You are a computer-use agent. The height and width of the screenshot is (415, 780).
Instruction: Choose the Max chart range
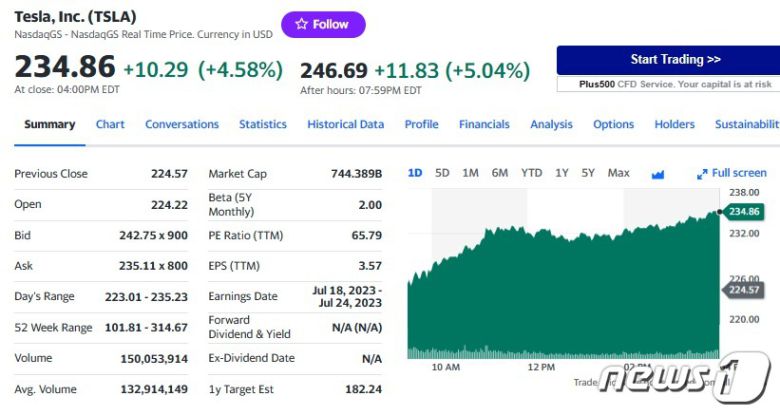click(x=619, y=173)
